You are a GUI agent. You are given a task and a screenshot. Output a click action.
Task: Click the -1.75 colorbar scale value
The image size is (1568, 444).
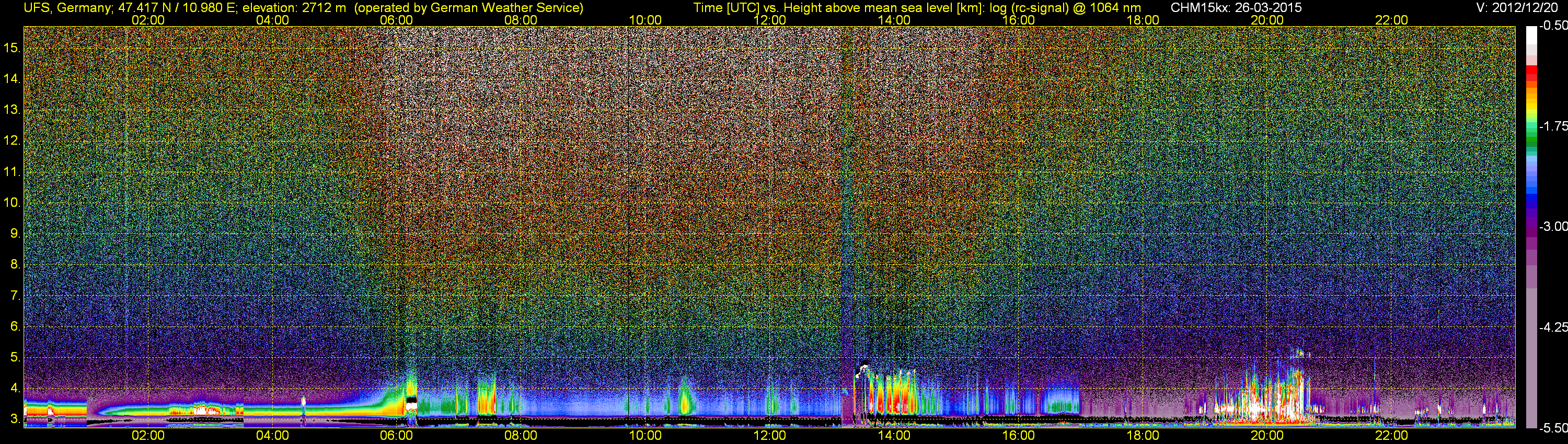tap(1553, 126)
